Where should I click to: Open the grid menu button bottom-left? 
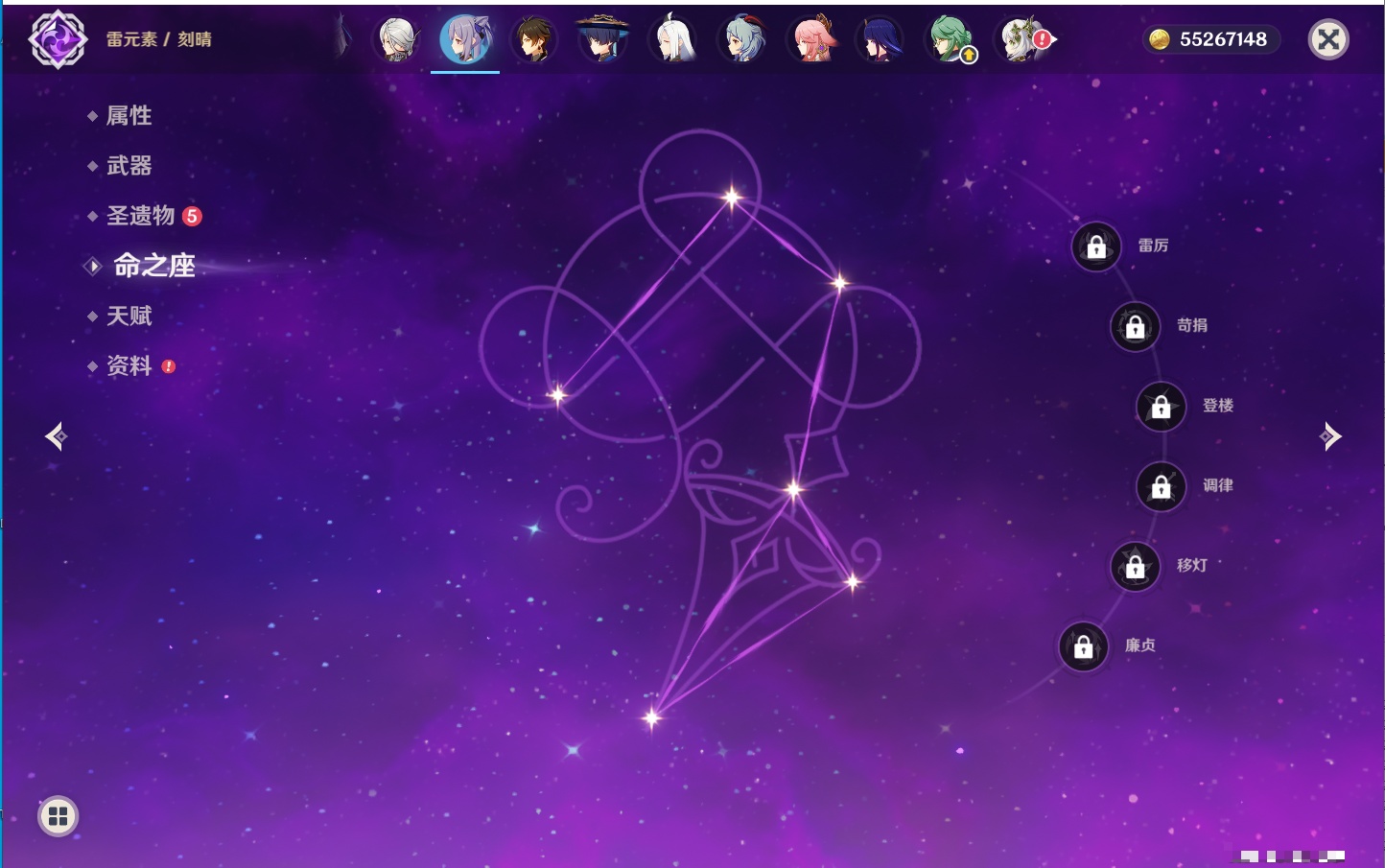[x=59, y=816]
